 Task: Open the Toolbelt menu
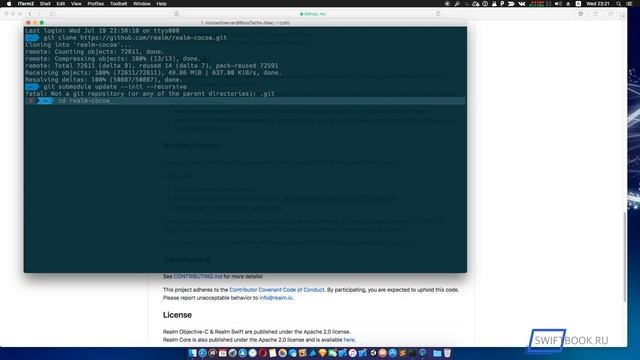118,4
